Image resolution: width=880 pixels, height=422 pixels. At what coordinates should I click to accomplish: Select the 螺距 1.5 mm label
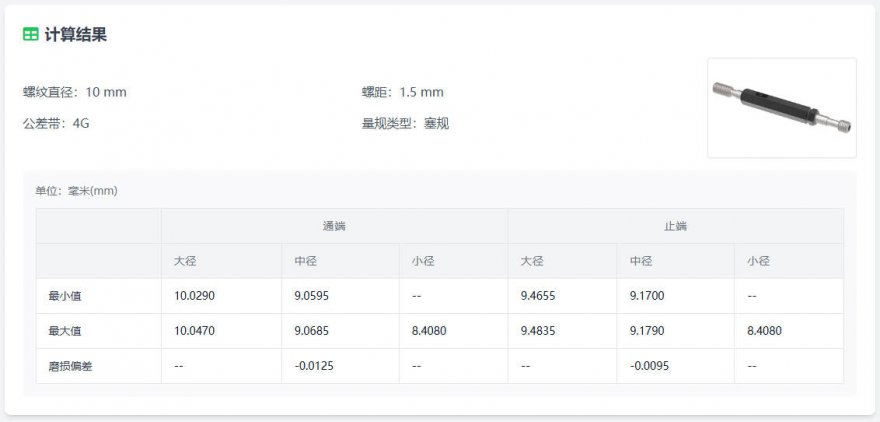point(402,92)
